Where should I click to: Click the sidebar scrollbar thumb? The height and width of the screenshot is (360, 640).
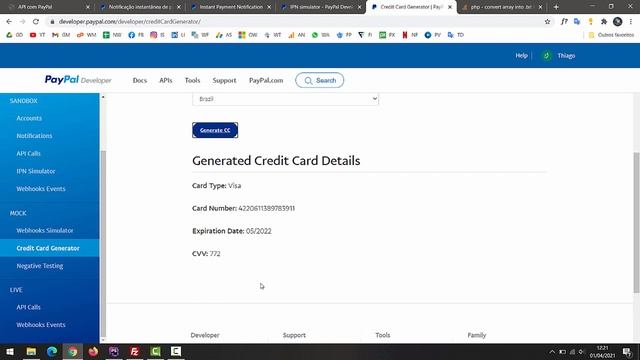click(103, 244)
